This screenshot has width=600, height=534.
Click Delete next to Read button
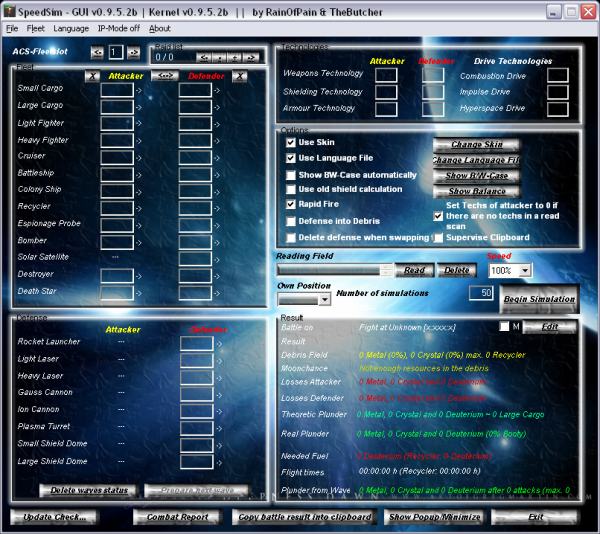(x=457, y=270)
